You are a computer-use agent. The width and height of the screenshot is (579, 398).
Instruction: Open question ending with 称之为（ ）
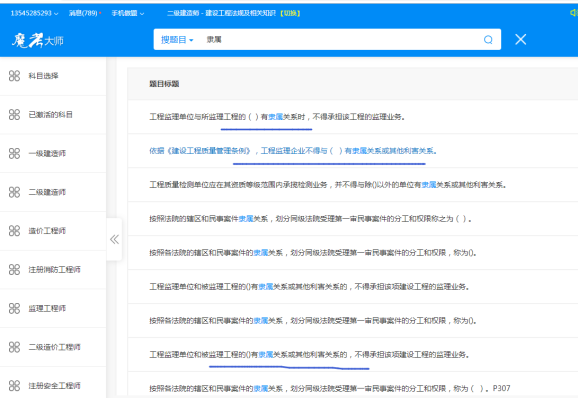pos(311,219)
